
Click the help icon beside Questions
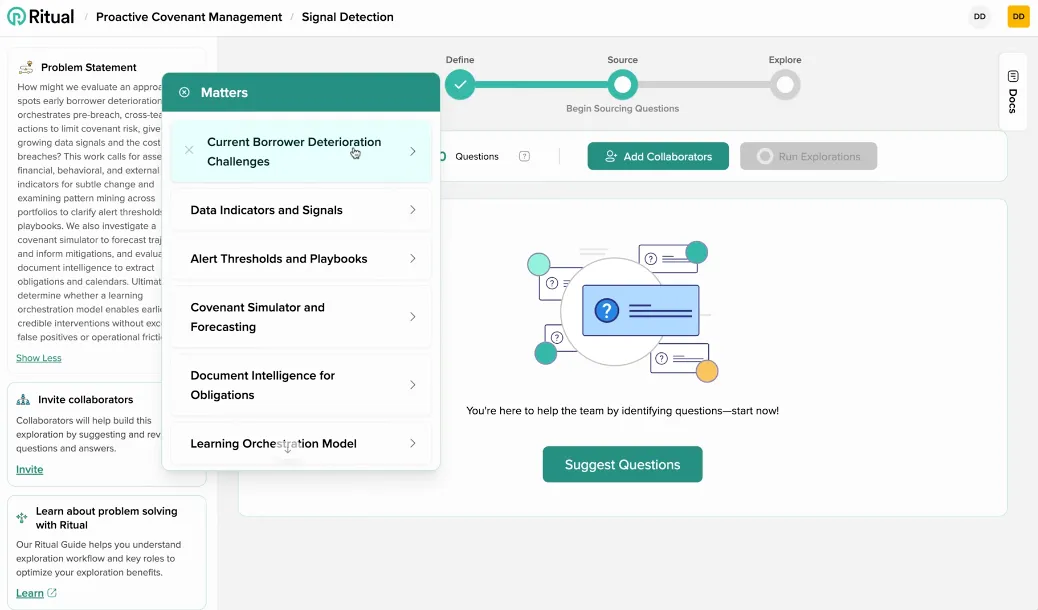coord(524,156)
